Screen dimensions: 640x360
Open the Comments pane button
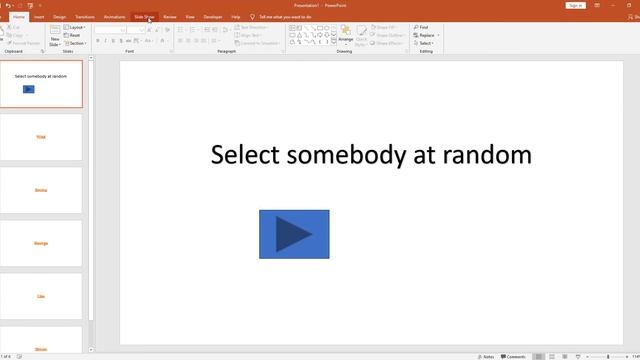pos(513,357)
